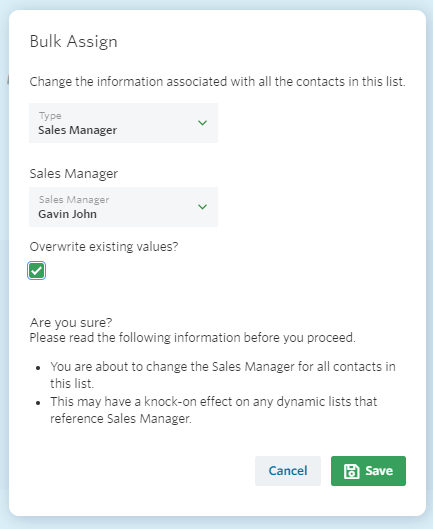This screenshot has height=529, width=433.
Task: Click the grey 'Sales Manager' label above Gavin John
Action: tap(74, 200)
